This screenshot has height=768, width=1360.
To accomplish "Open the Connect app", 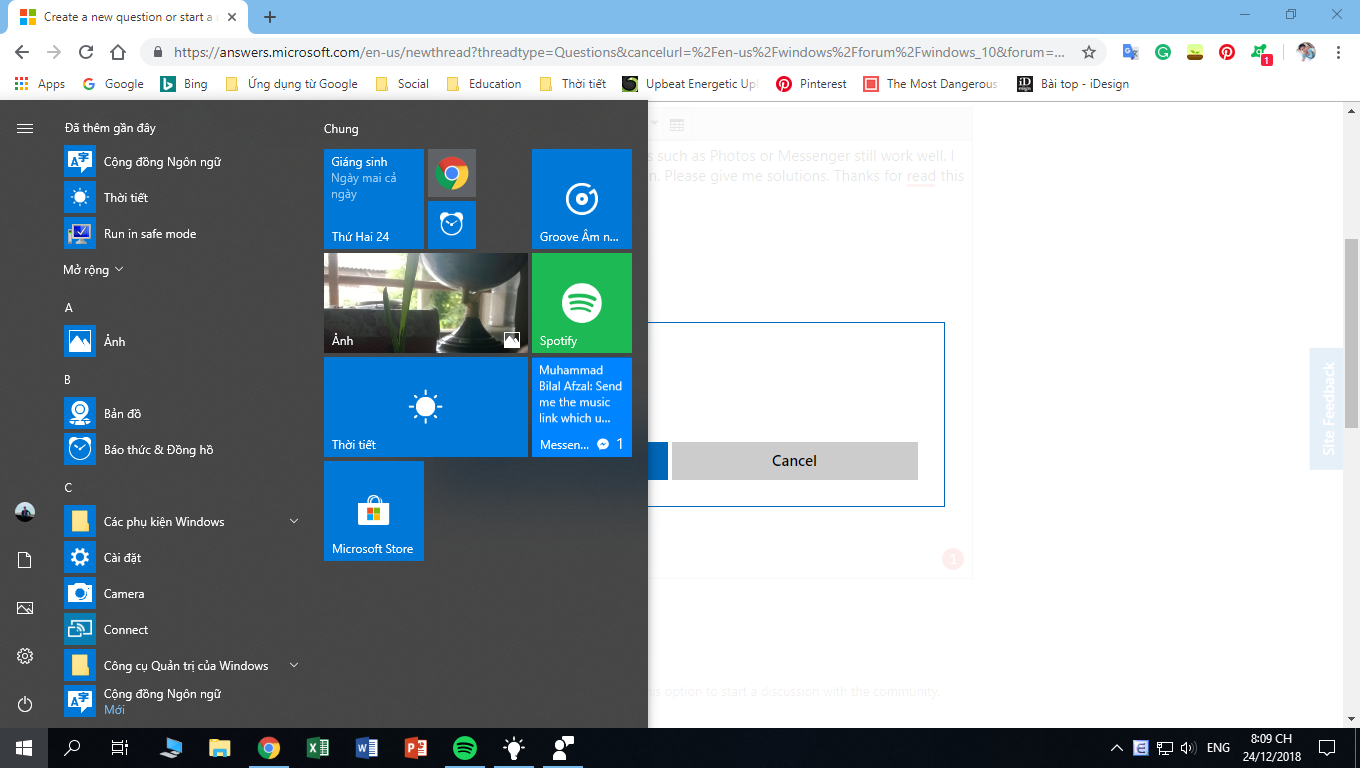I will coord(184,630).
